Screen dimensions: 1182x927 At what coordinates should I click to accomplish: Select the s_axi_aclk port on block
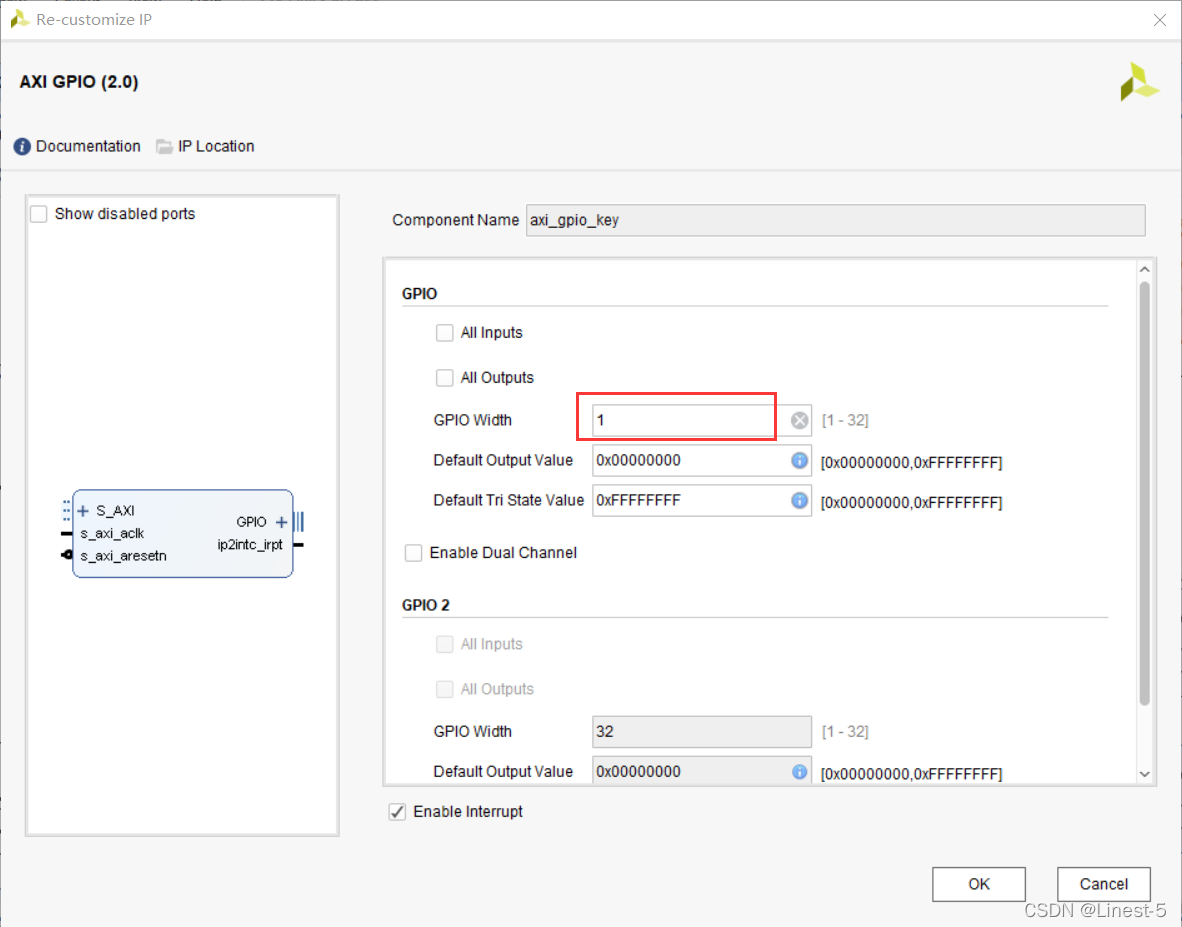click(x=112, y=534)
